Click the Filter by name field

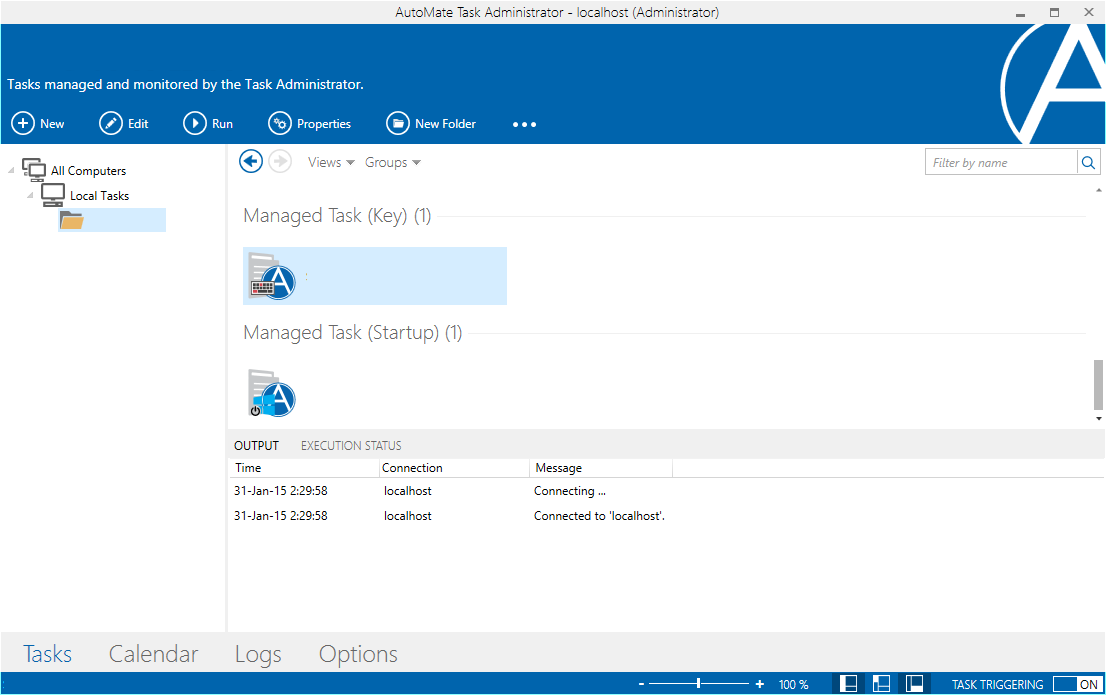click(1000, 163)
